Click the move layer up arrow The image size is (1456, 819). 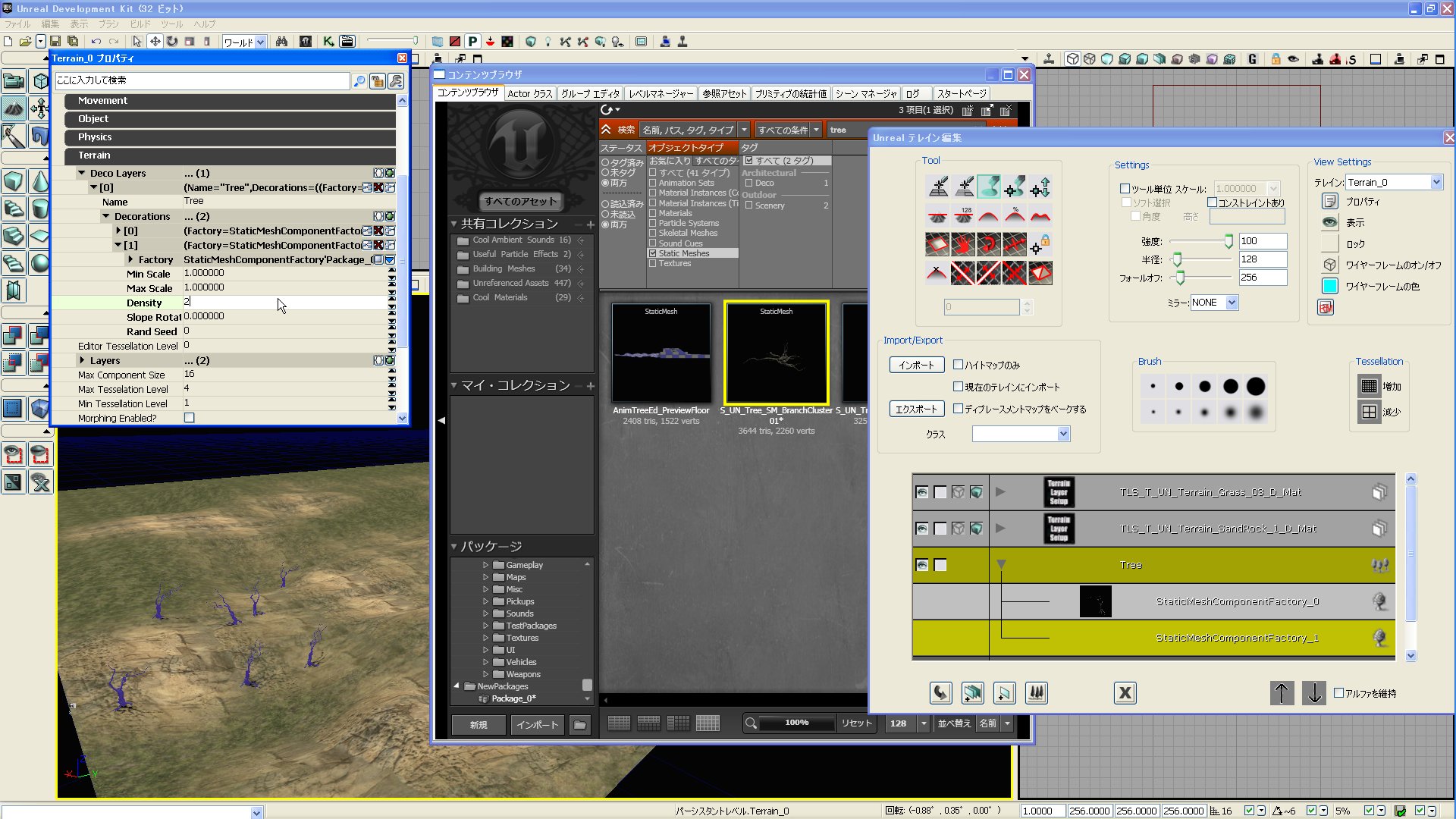1282,692
